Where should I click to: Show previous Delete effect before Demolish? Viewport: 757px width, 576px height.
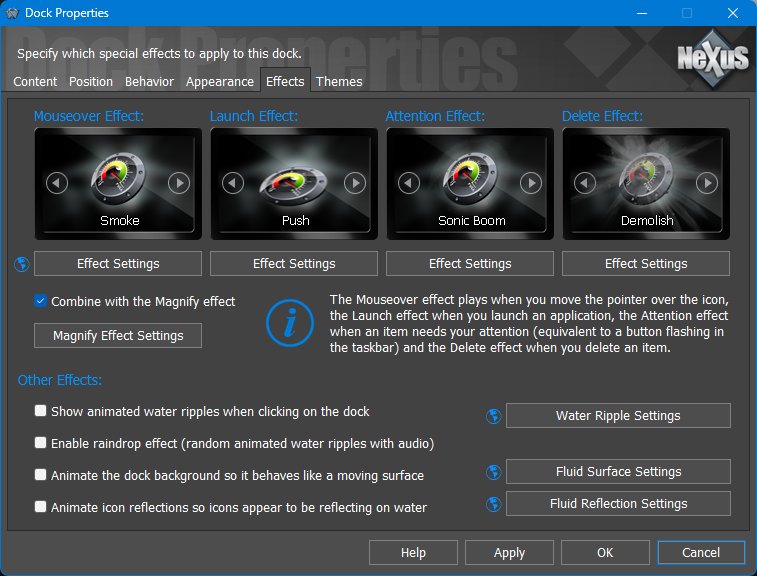(585, 183)
